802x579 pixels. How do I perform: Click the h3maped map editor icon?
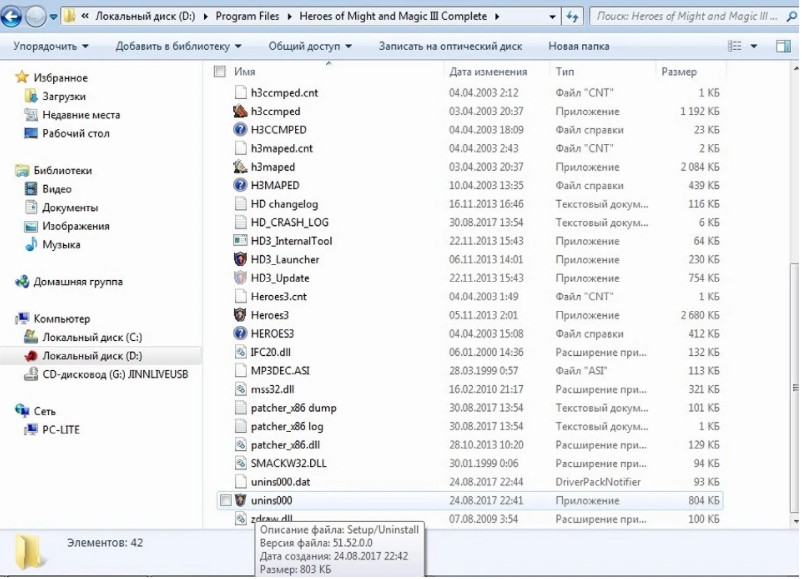point(240,167)
